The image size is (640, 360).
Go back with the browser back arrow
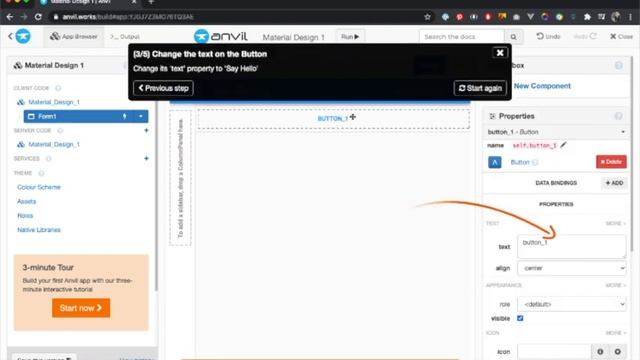pyautogui.click(x=10, y=17)
